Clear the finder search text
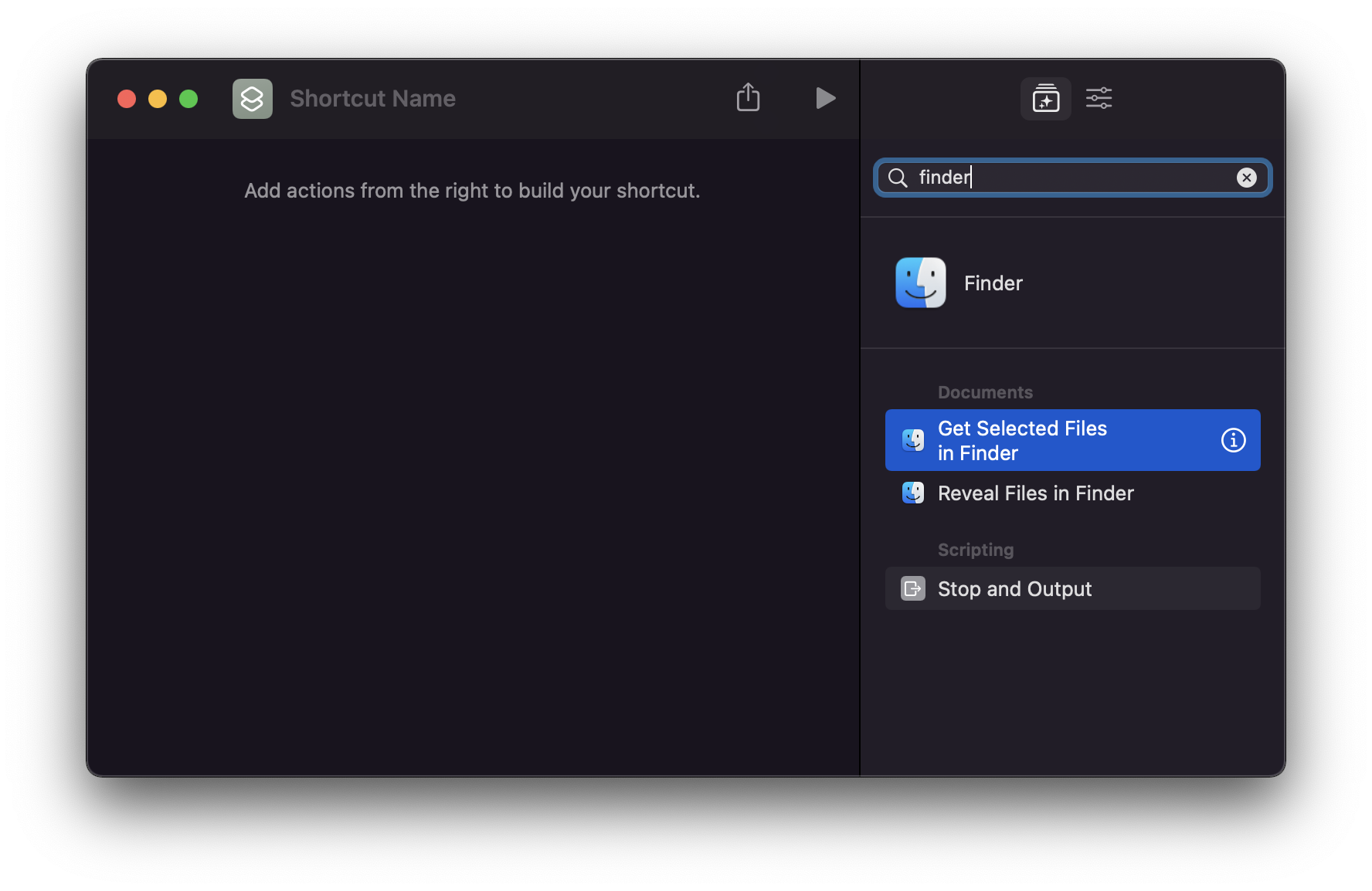The height and width of the screenshot is (891, 1372). pos(1246,178)
